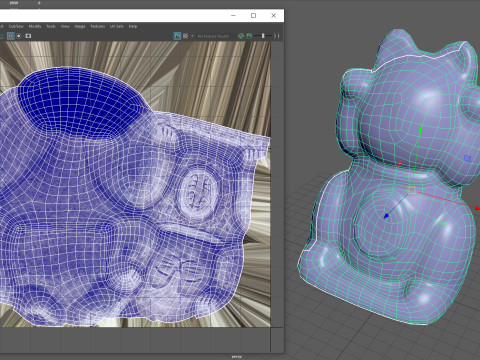Minimize the UV Editor window
Viewport: 480px width, 360px height.
pos(233,15)
